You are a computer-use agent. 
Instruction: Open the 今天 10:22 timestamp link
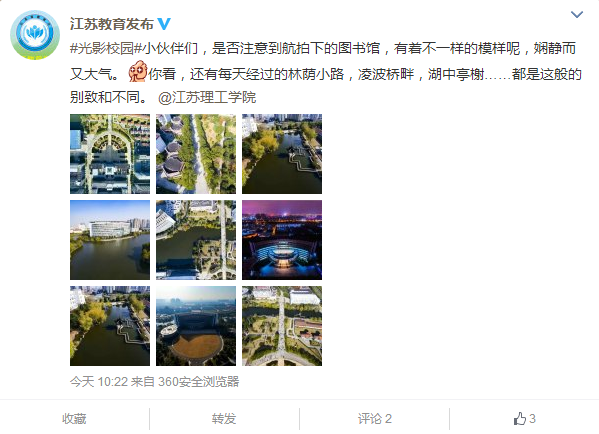[99, 381]
